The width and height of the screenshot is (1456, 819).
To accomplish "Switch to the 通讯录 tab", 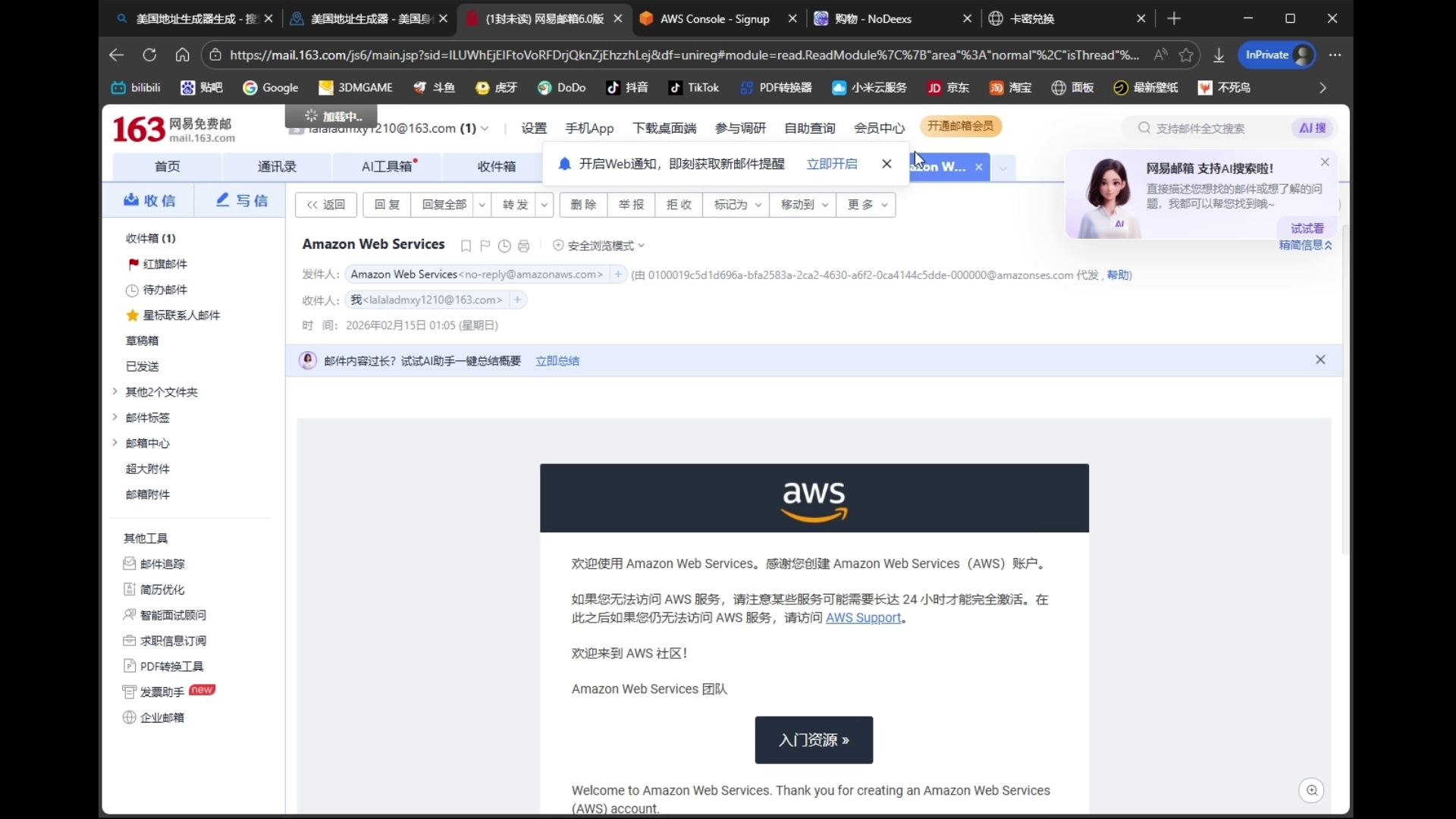I will tap(278, 167).
